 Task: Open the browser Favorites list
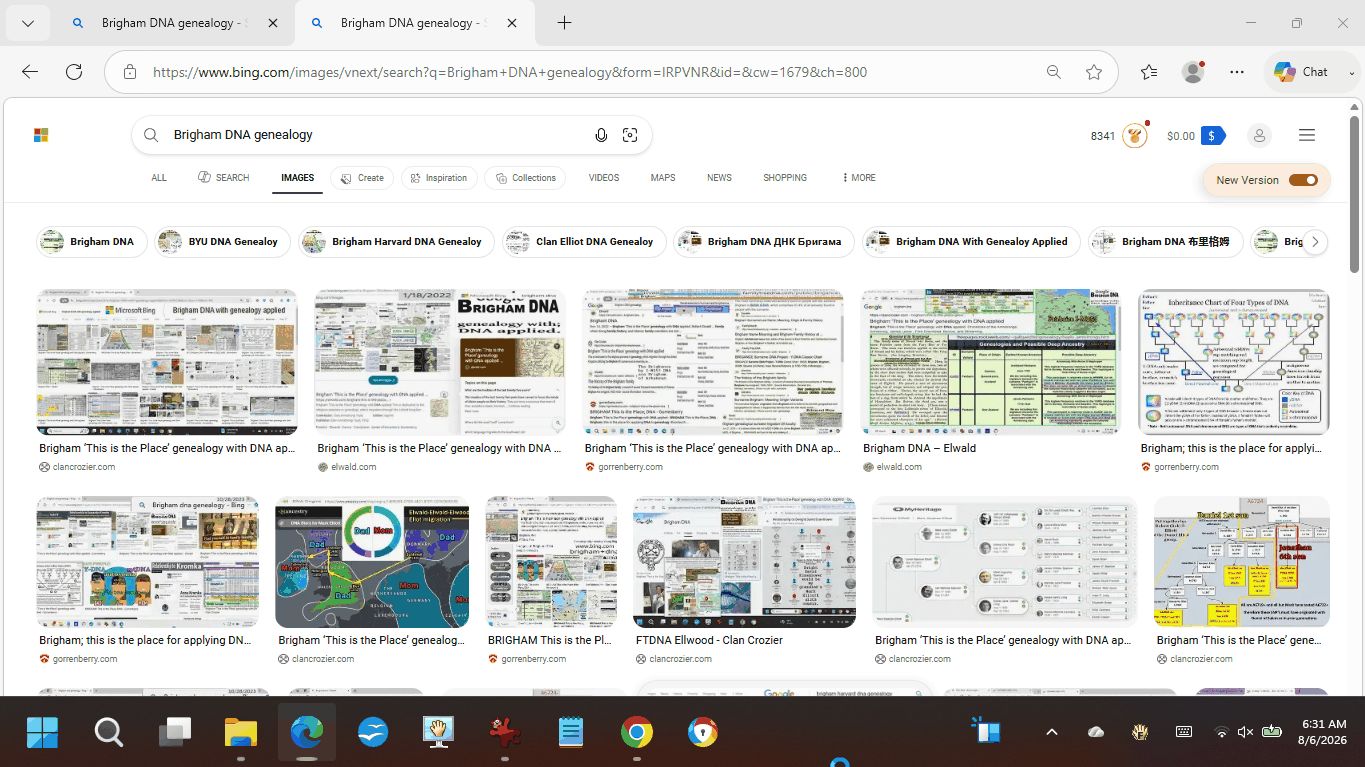pos(1149,72)
